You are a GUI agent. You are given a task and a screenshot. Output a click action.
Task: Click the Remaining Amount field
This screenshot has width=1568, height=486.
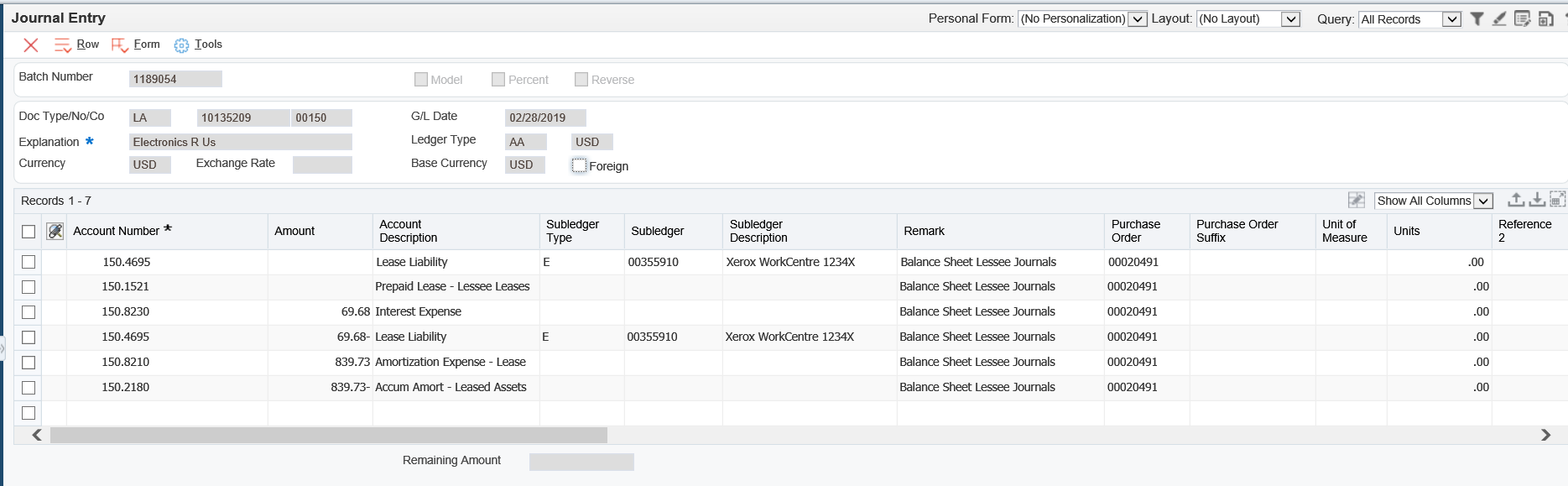click(x=581, y=462)
